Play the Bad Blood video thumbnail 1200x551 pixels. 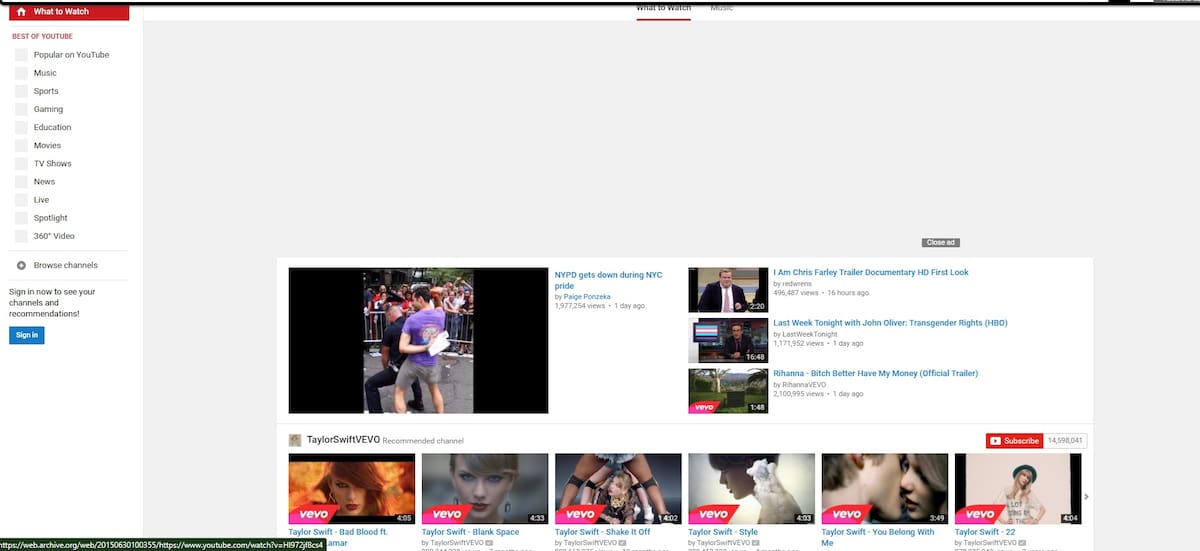(x=351, y=489)
